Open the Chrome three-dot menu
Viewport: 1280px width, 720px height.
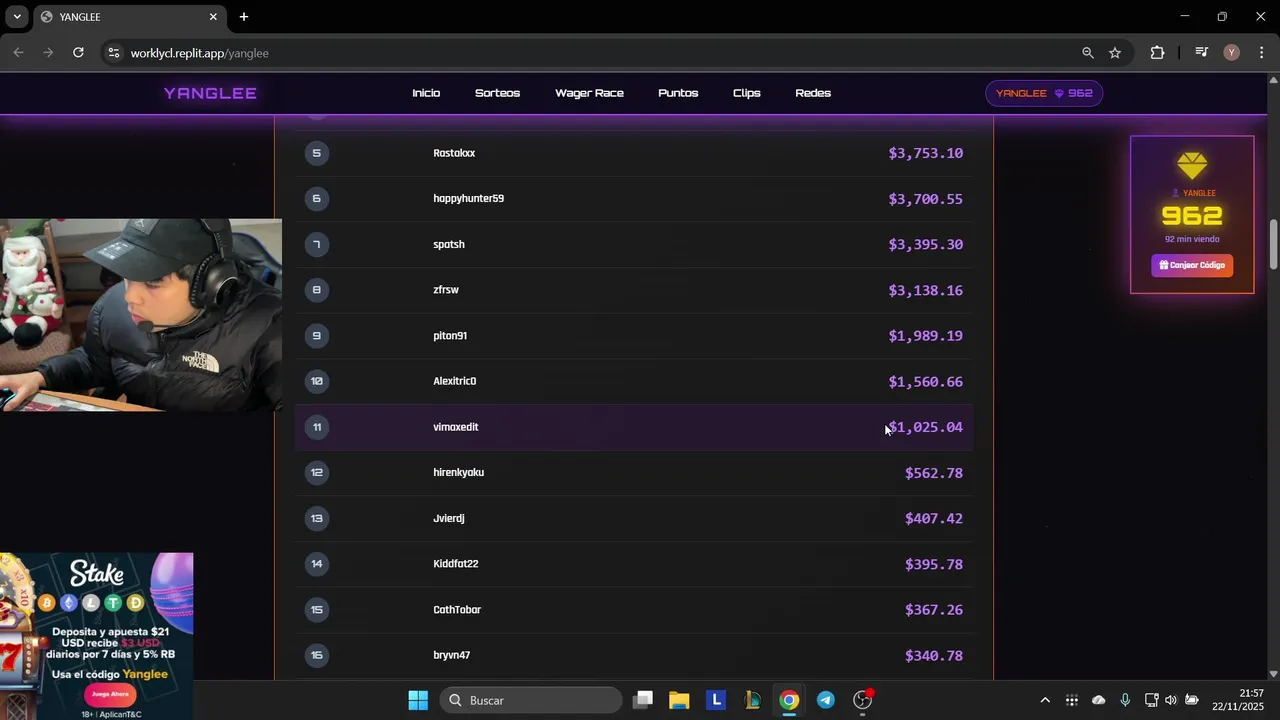click(1262, 53)
